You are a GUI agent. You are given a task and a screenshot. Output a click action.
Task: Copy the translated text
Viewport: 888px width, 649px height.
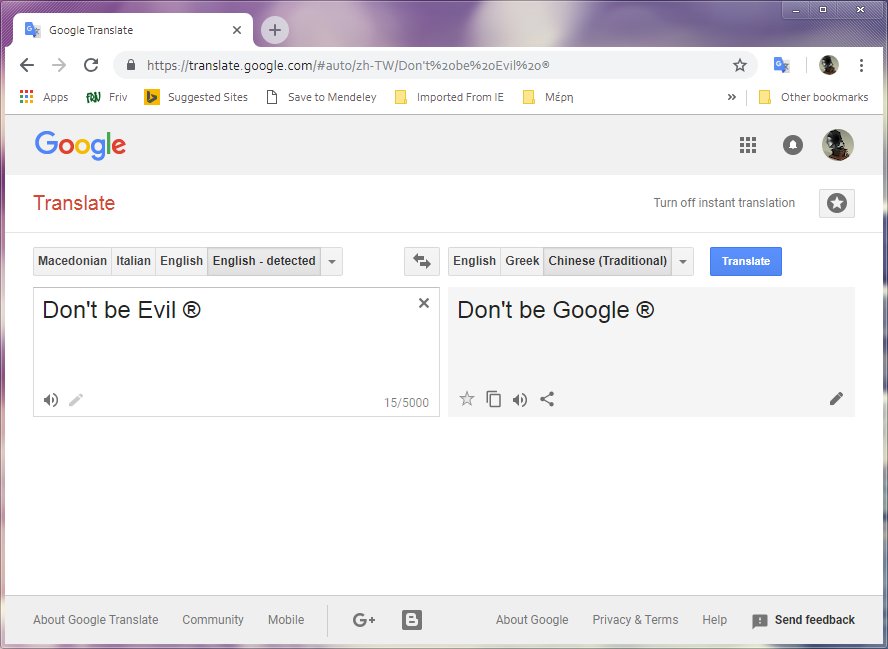click(494, 399)
